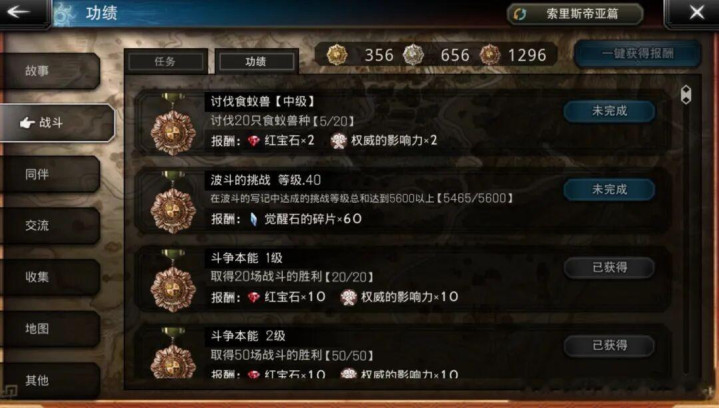
Task: Claim all rewards with 一键获得报酬
Action: [x=638, y=54]
